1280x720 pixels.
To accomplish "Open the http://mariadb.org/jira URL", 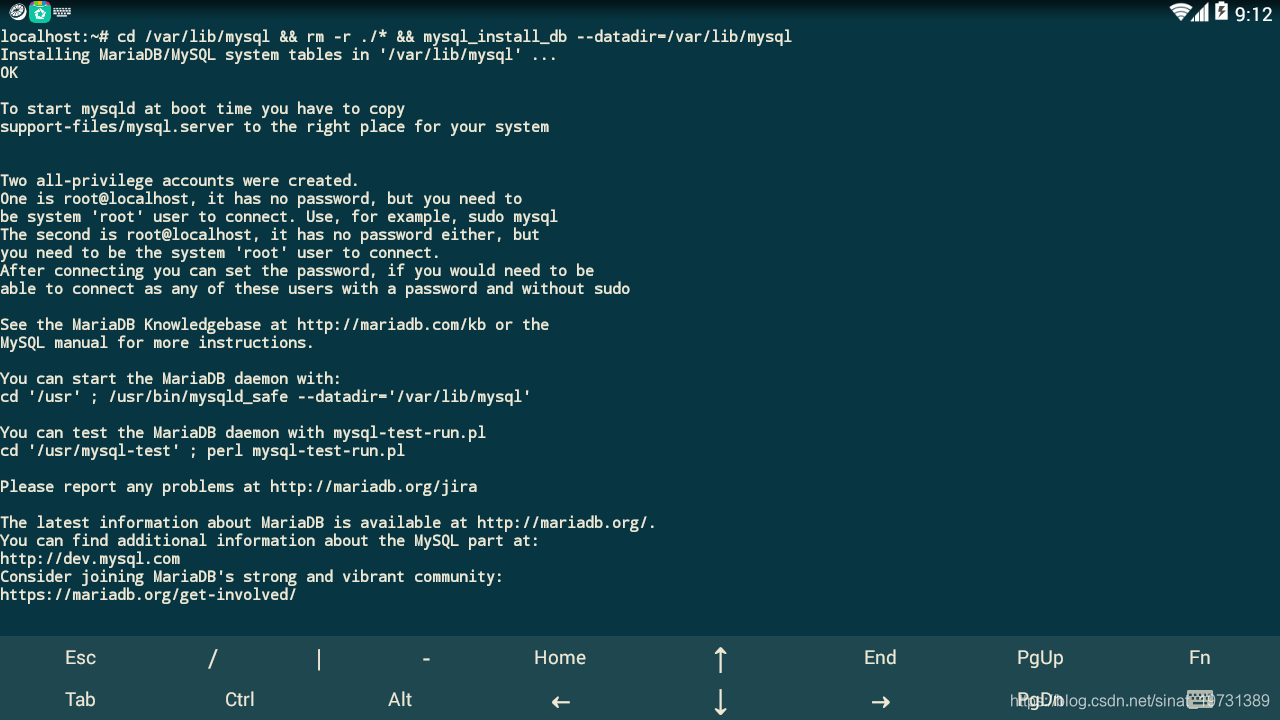I will click(x=373, y=487).
